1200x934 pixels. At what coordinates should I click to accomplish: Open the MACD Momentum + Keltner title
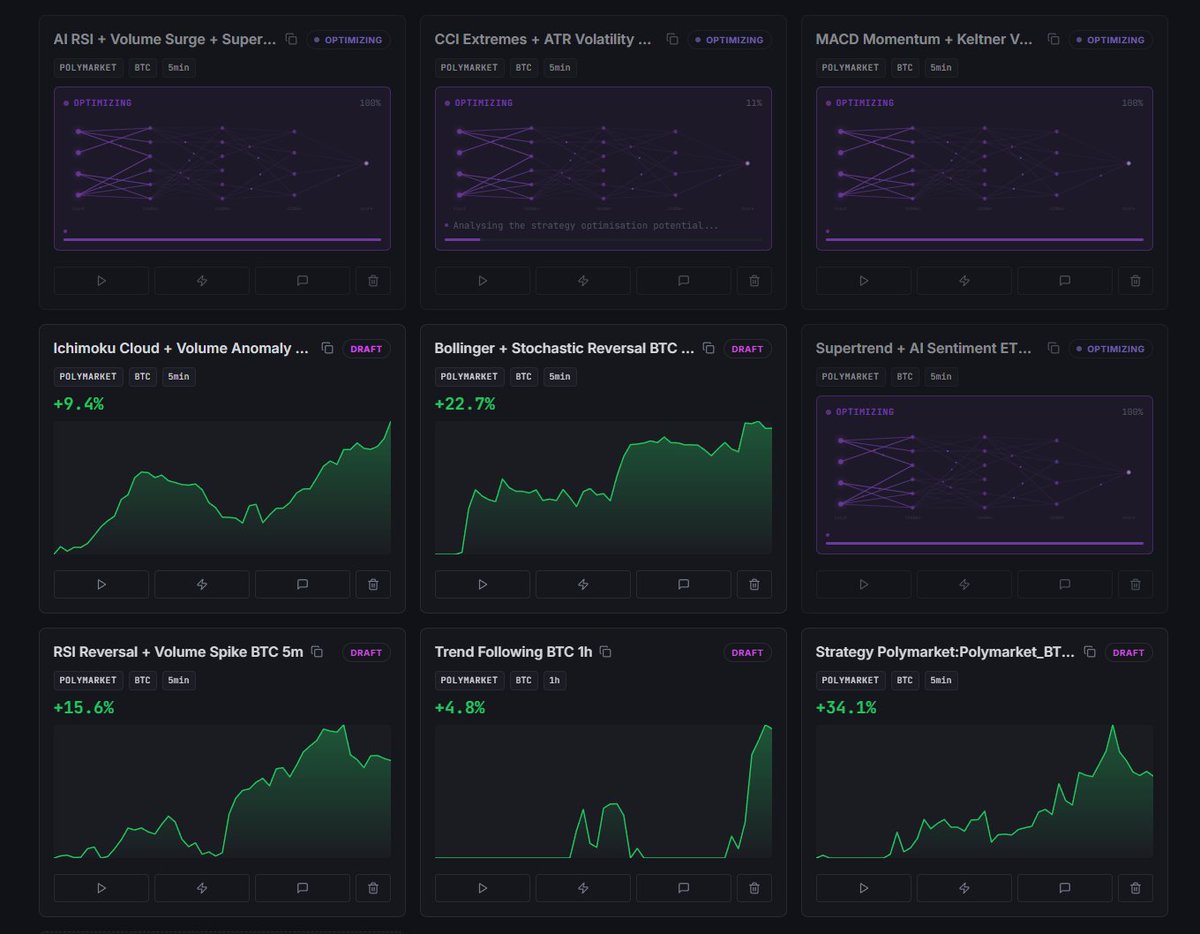coord(925,39)
